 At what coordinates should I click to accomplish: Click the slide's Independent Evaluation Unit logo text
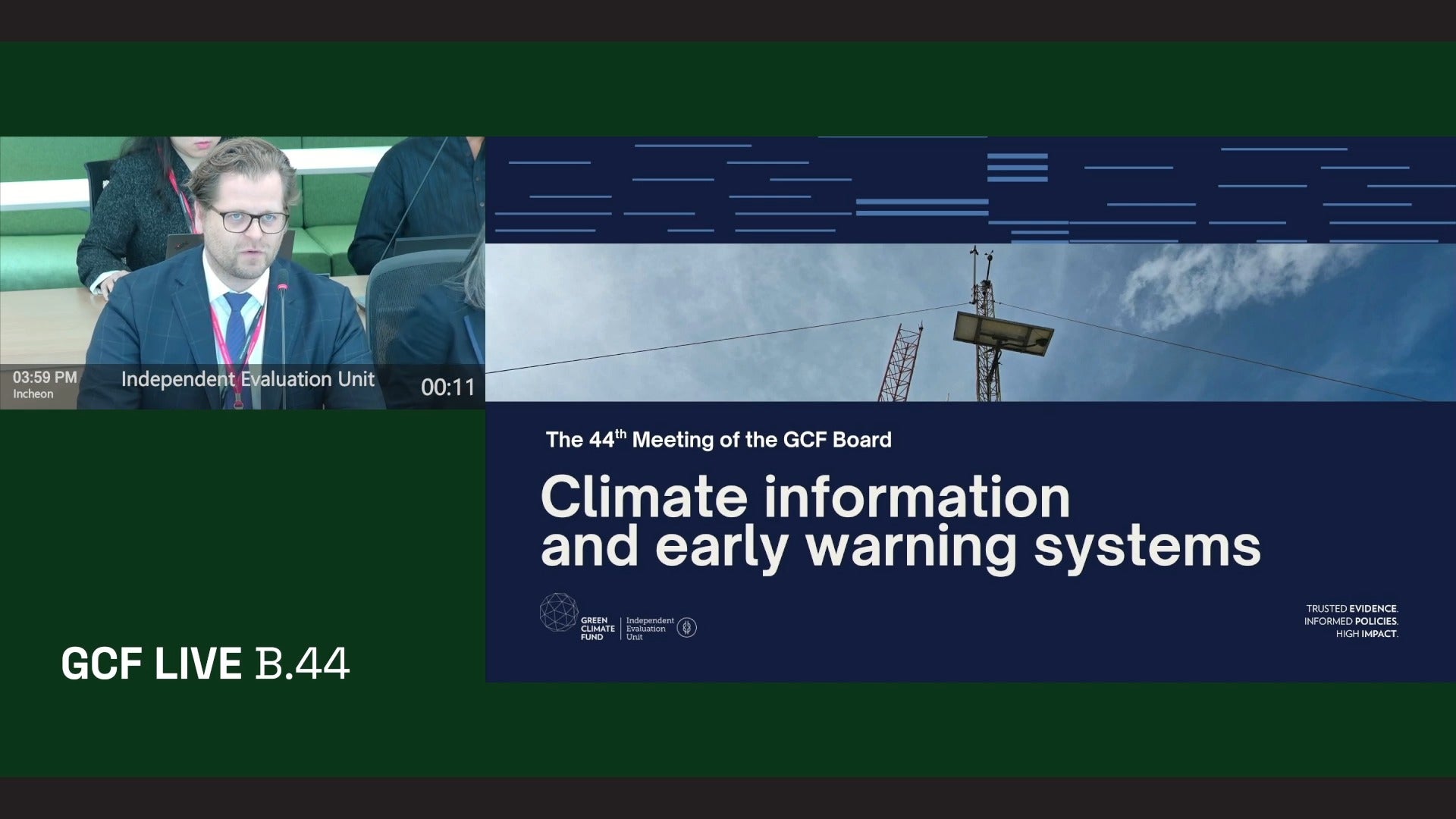[650, 629]
